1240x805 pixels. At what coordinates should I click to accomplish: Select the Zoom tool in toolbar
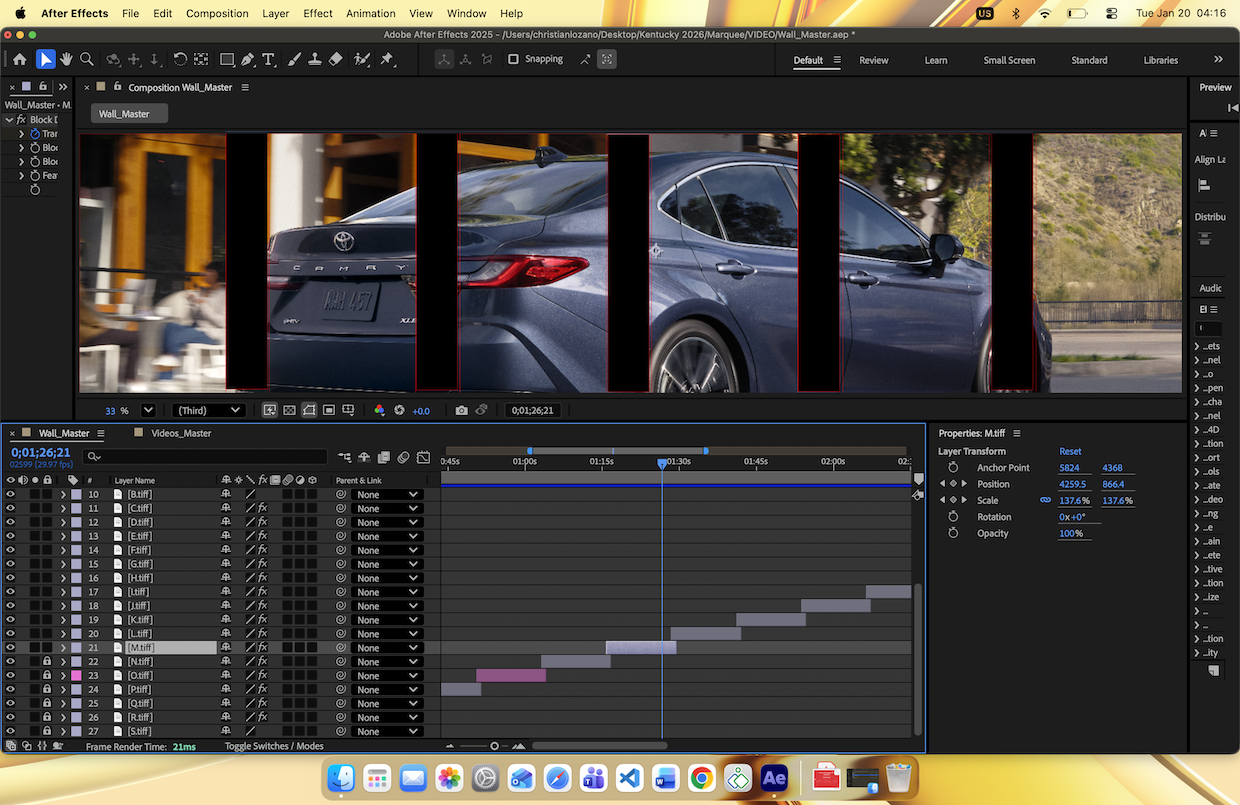(87, 59)
